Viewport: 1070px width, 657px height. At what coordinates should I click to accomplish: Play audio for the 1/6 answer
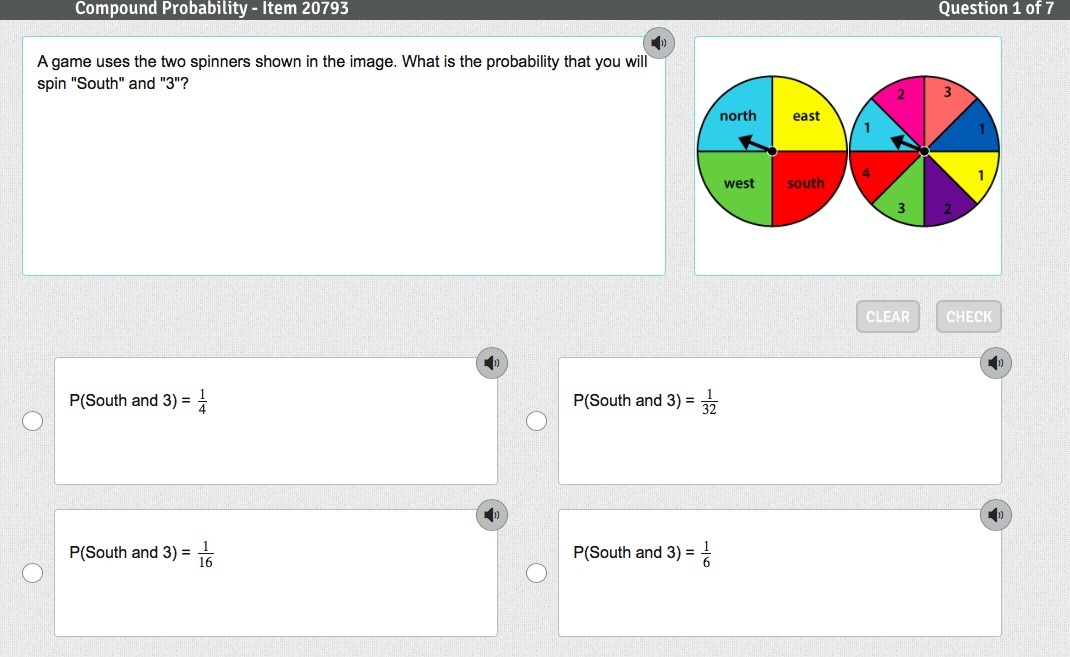[995, 514]
